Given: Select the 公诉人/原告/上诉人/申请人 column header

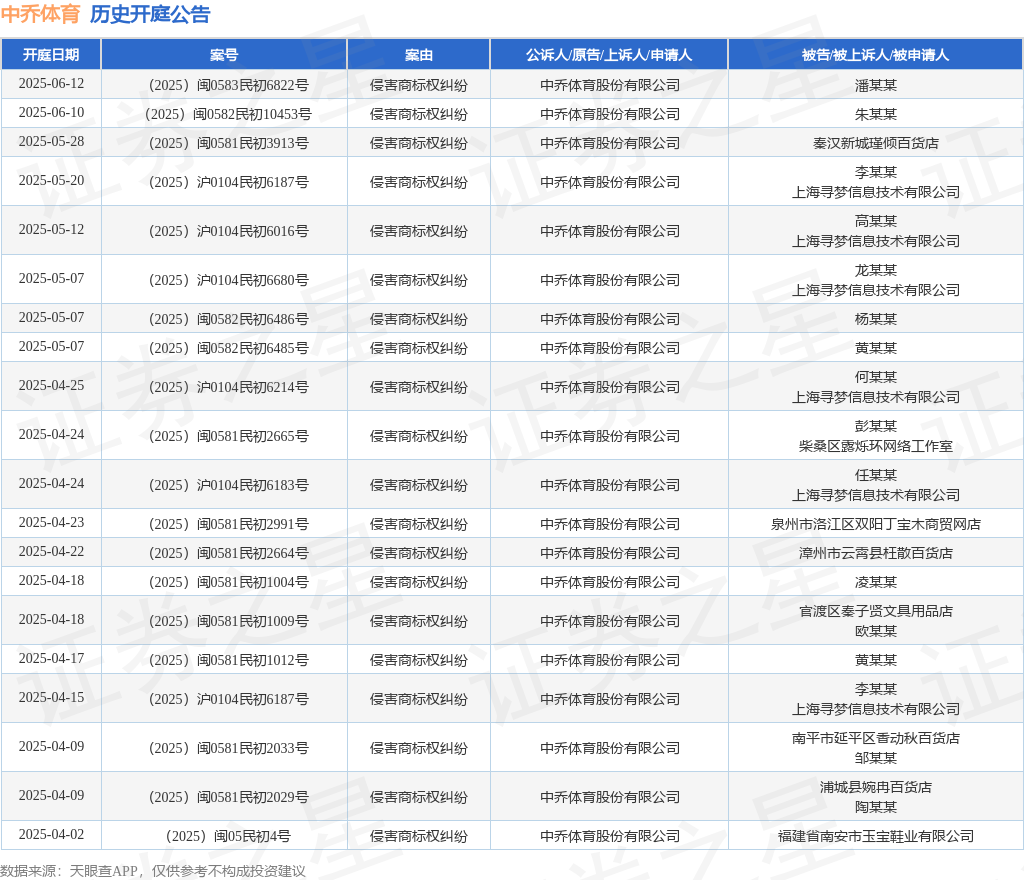Looking at the screenshot, I should (x=609, y=55).
